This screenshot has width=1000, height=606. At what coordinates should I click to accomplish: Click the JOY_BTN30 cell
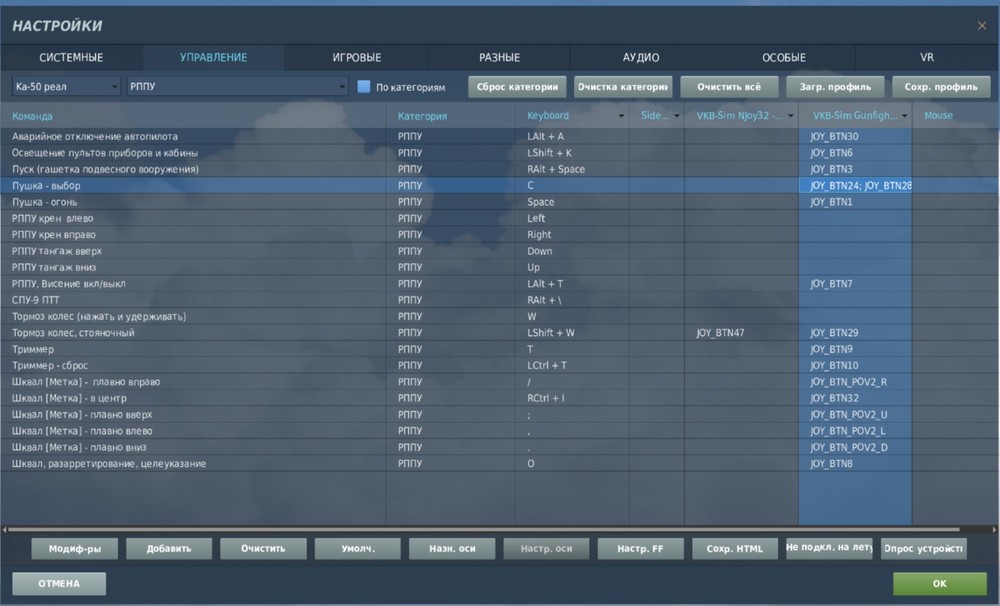[x=855, y=137]
